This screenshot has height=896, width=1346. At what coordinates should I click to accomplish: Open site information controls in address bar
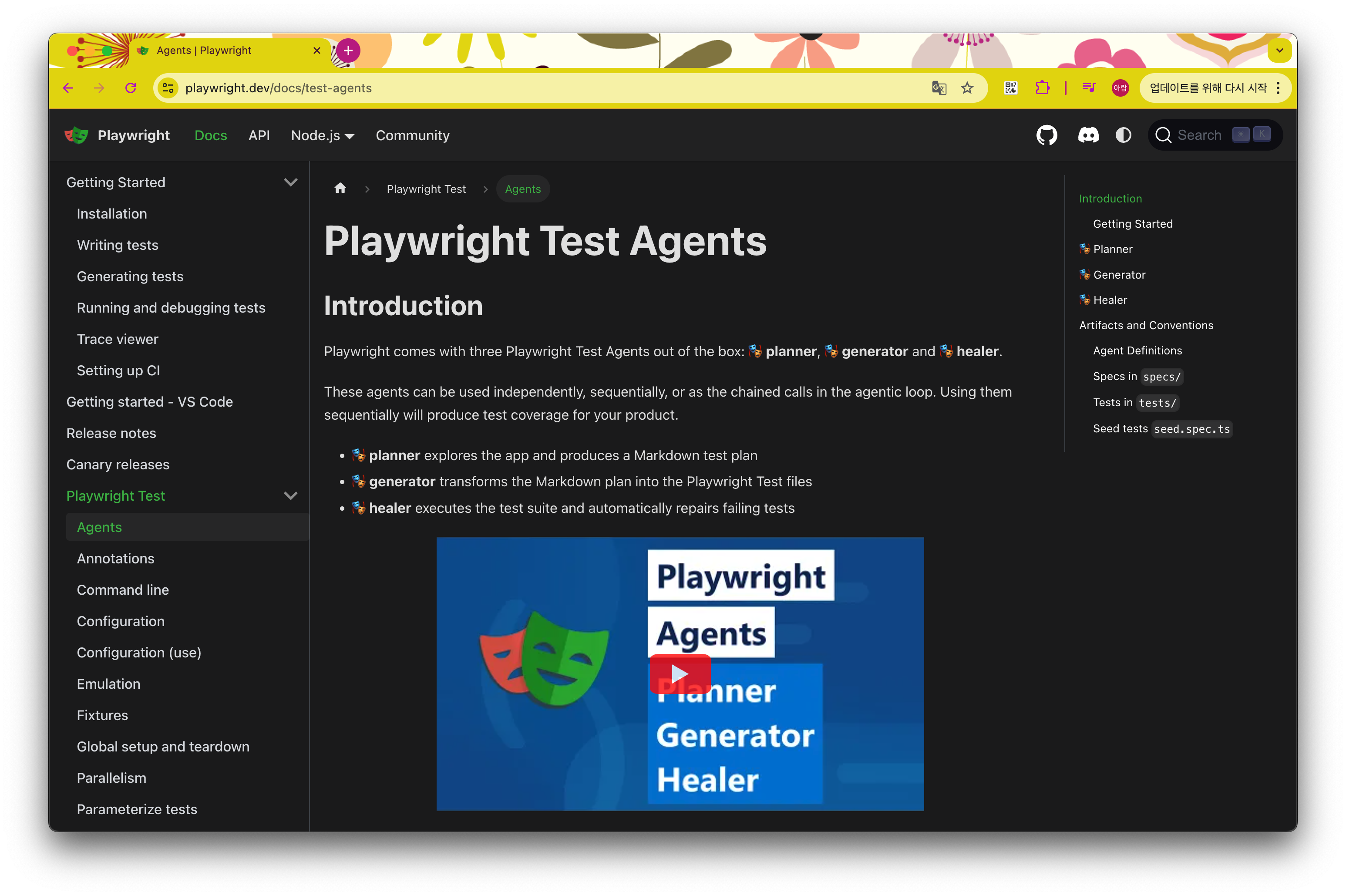168,88
